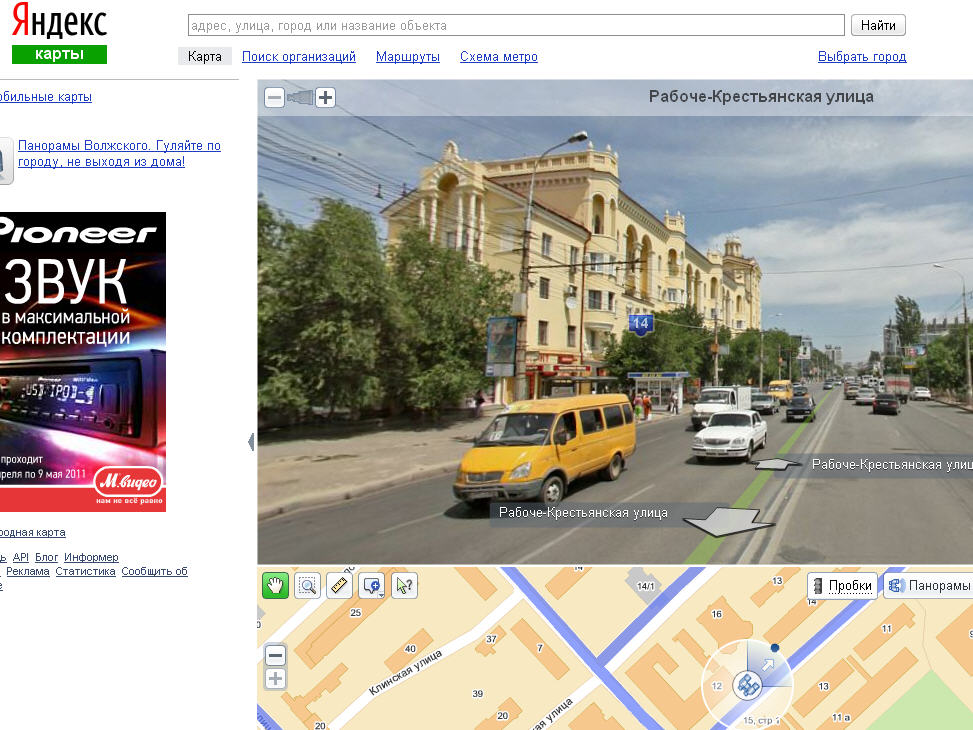Image resolution: width=973 pixels, height=730 pixels.
Task: Click the 15, стр 1 building label
Action: (x=761, y=721)
